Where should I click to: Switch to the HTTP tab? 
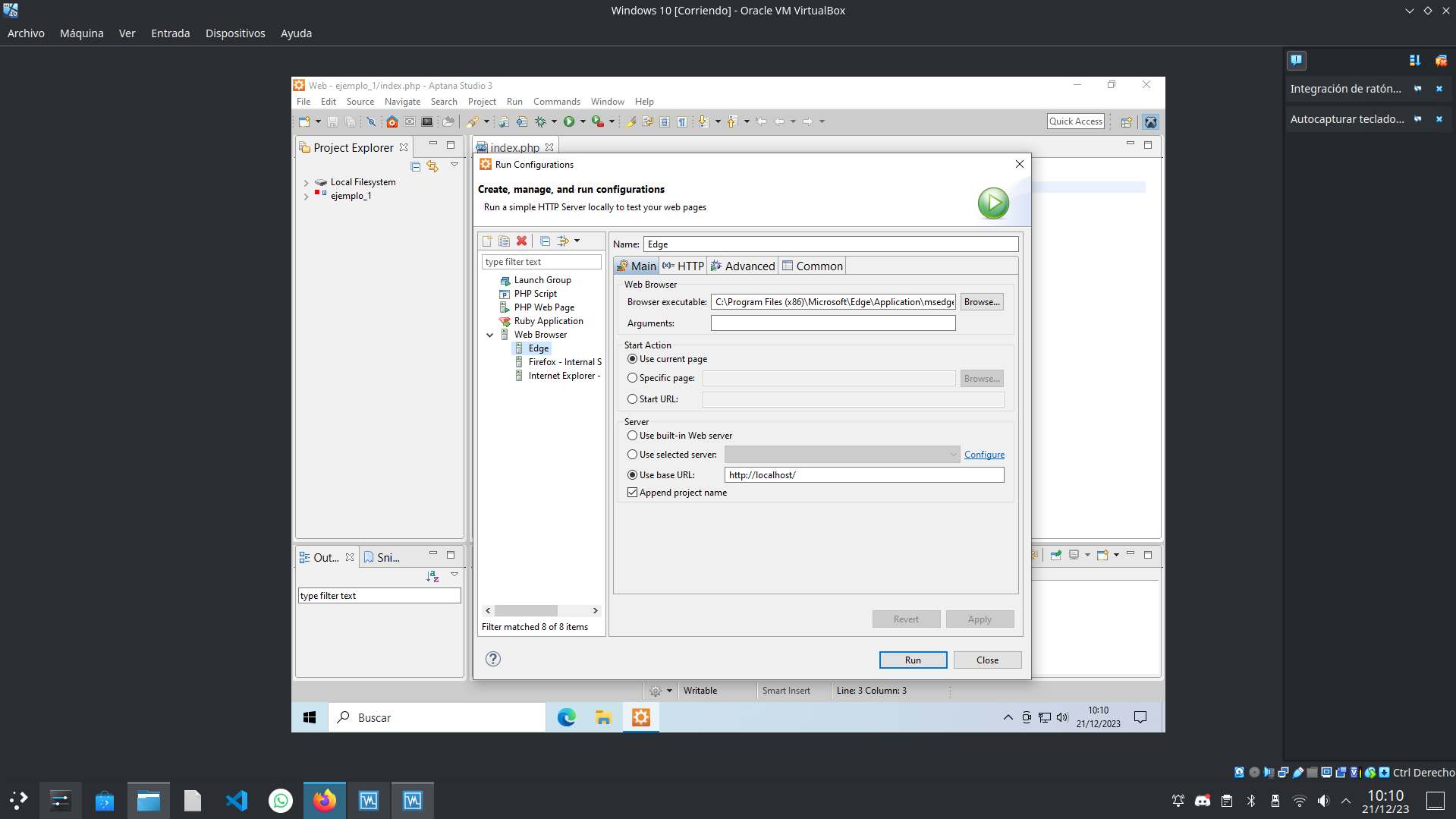click(x=683, y=266)
